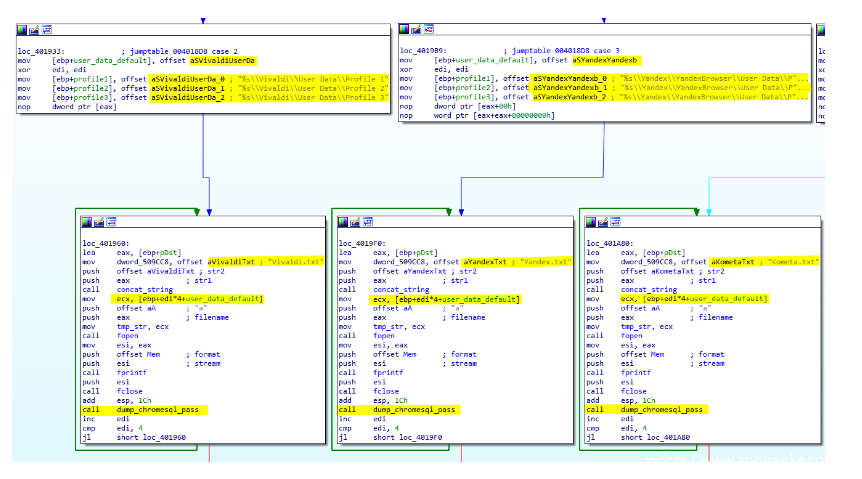862x479 pixels.
Task: Click the color palette icon on the loc_401A80 node
Action: [591, 221]
